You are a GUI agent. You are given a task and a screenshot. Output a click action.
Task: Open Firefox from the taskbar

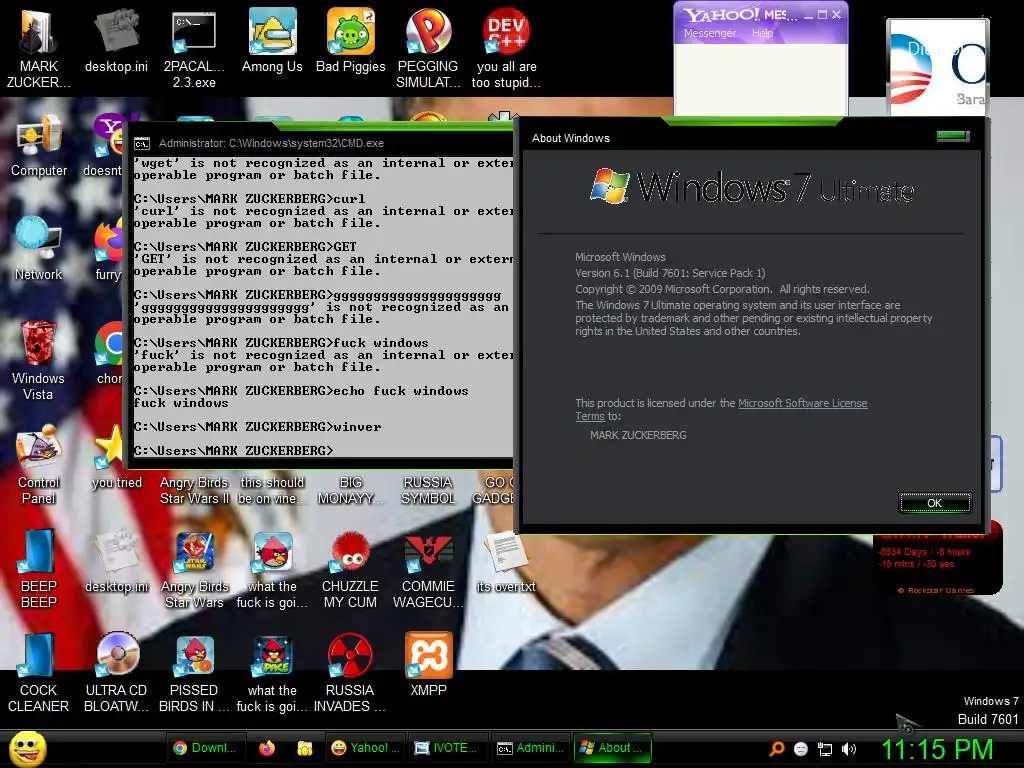coord(267,748)
